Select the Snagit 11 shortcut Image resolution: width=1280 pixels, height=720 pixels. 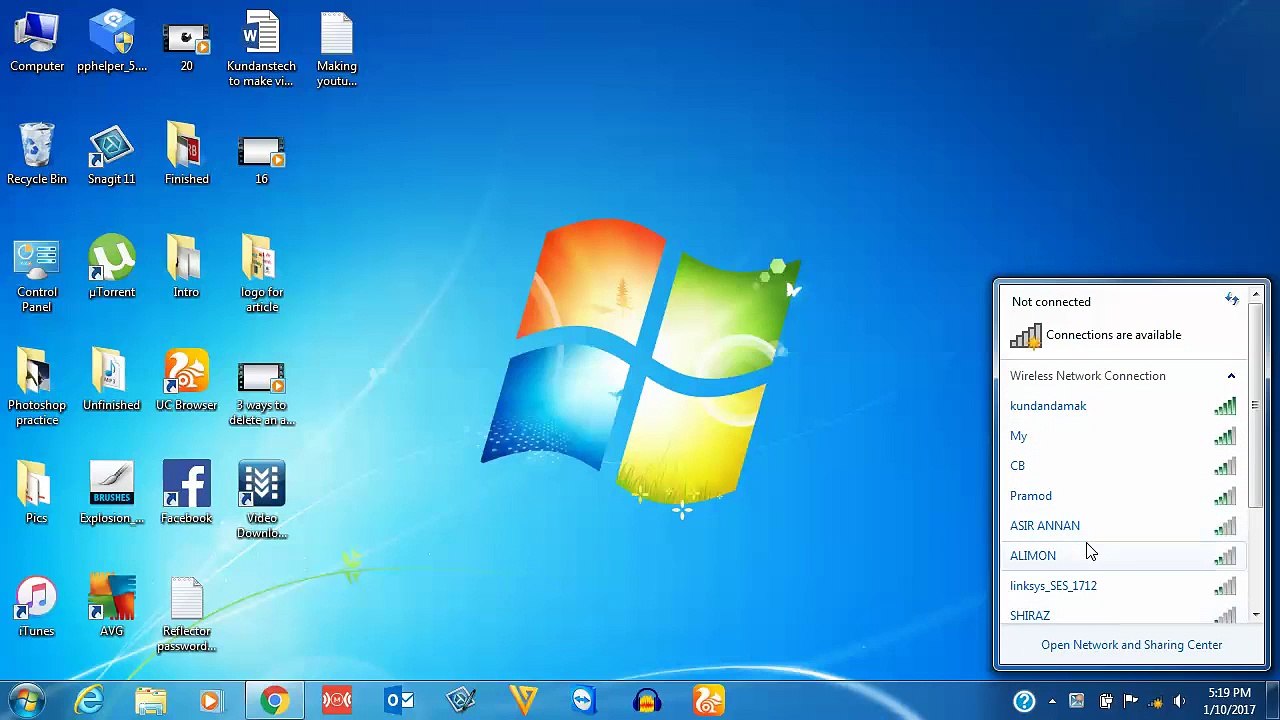click(111, 155)
